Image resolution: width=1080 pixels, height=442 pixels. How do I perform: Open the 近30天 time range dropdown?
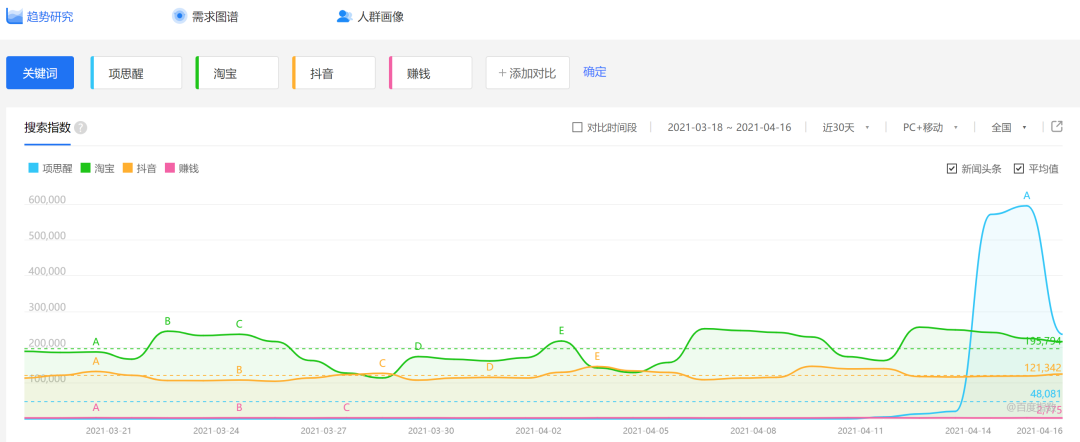845,128
